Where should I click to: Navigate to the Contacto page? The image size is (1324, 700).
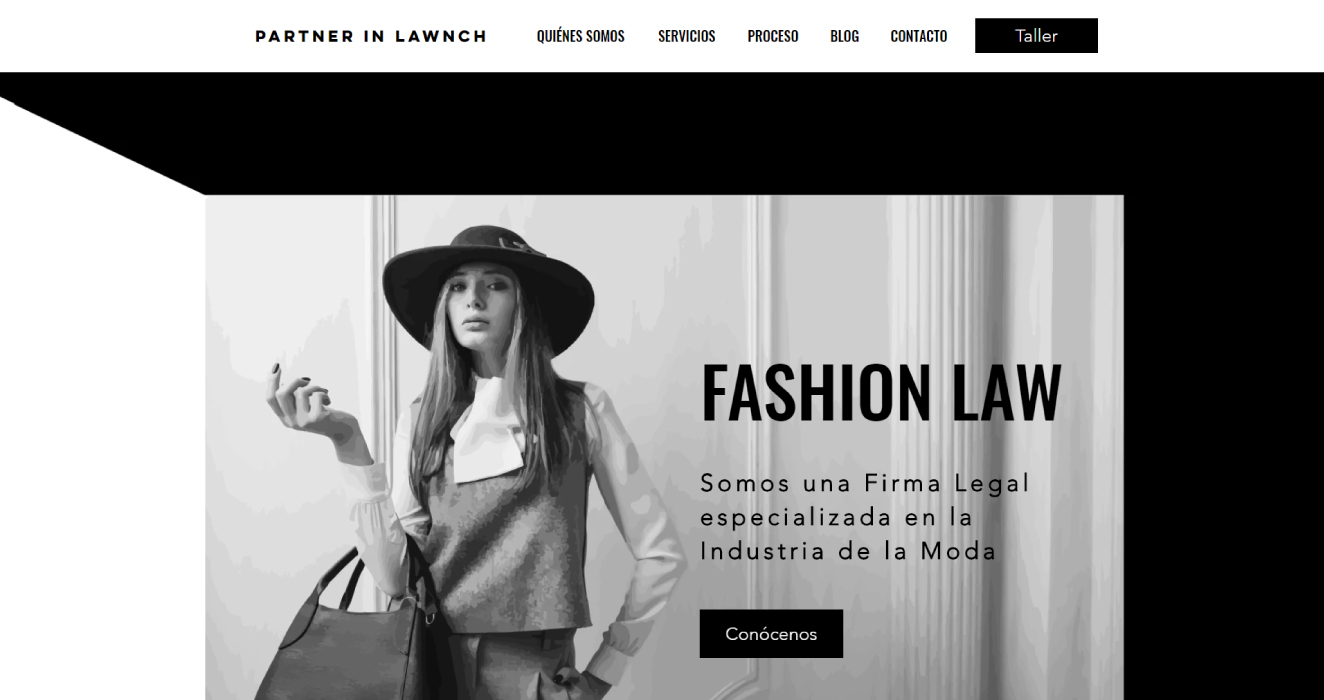pyautogui.click(x=918, y=36)
